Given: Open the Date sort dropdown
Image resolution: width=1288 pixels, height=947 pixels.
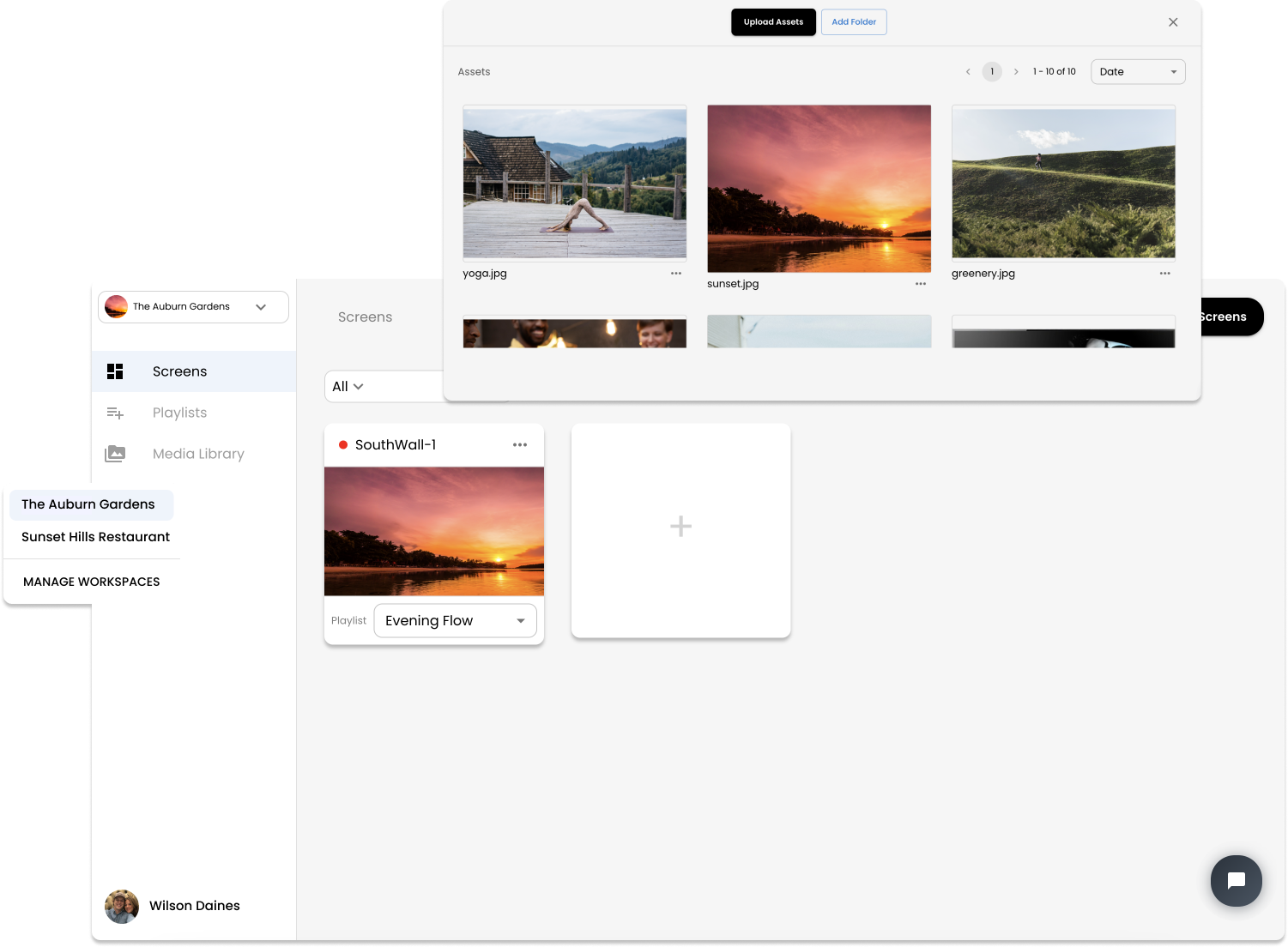Looking at the screenshot, I should pyautogui.click(x=1138, y=72).
